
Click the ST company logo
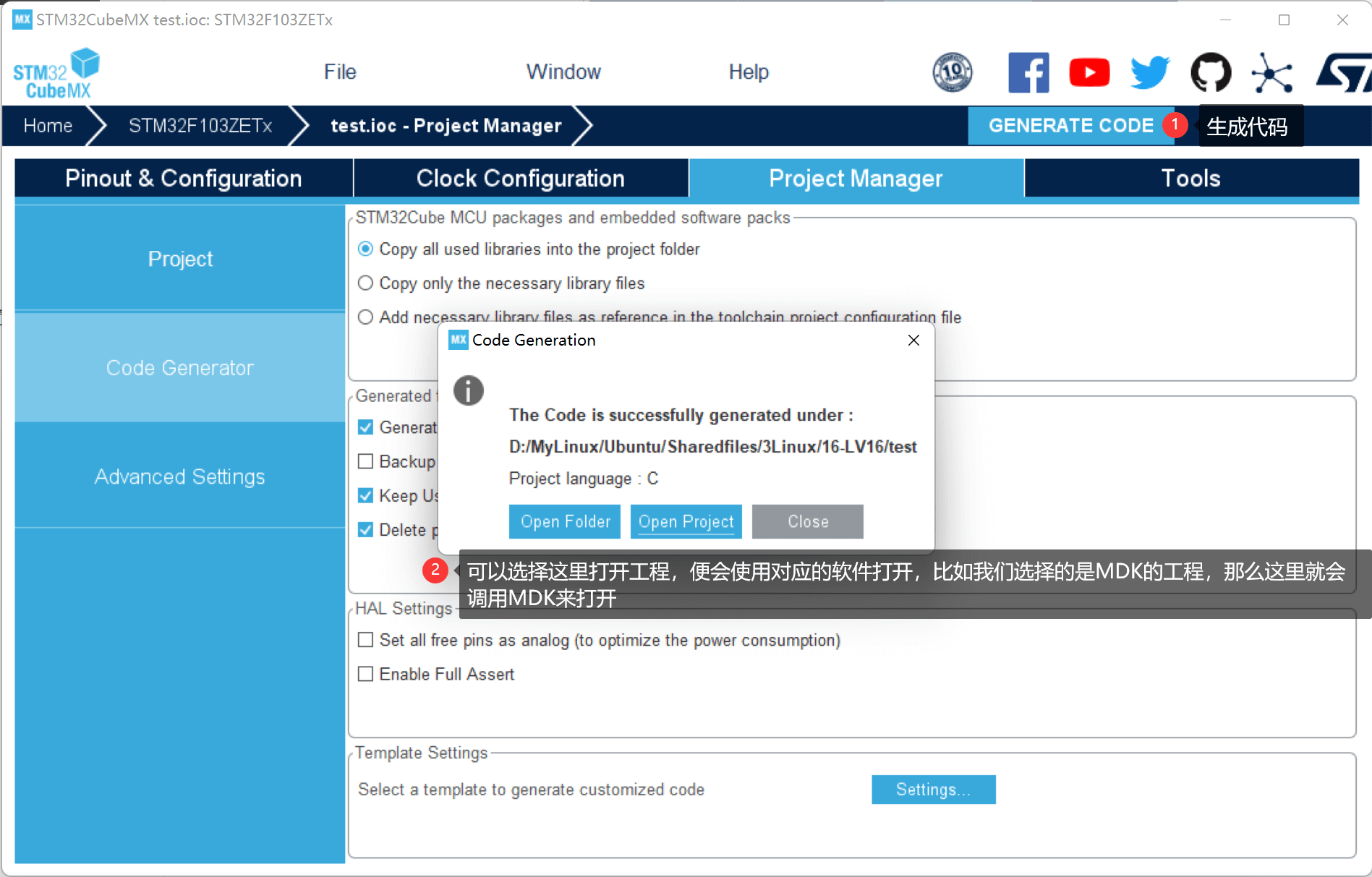[1344, 72]
